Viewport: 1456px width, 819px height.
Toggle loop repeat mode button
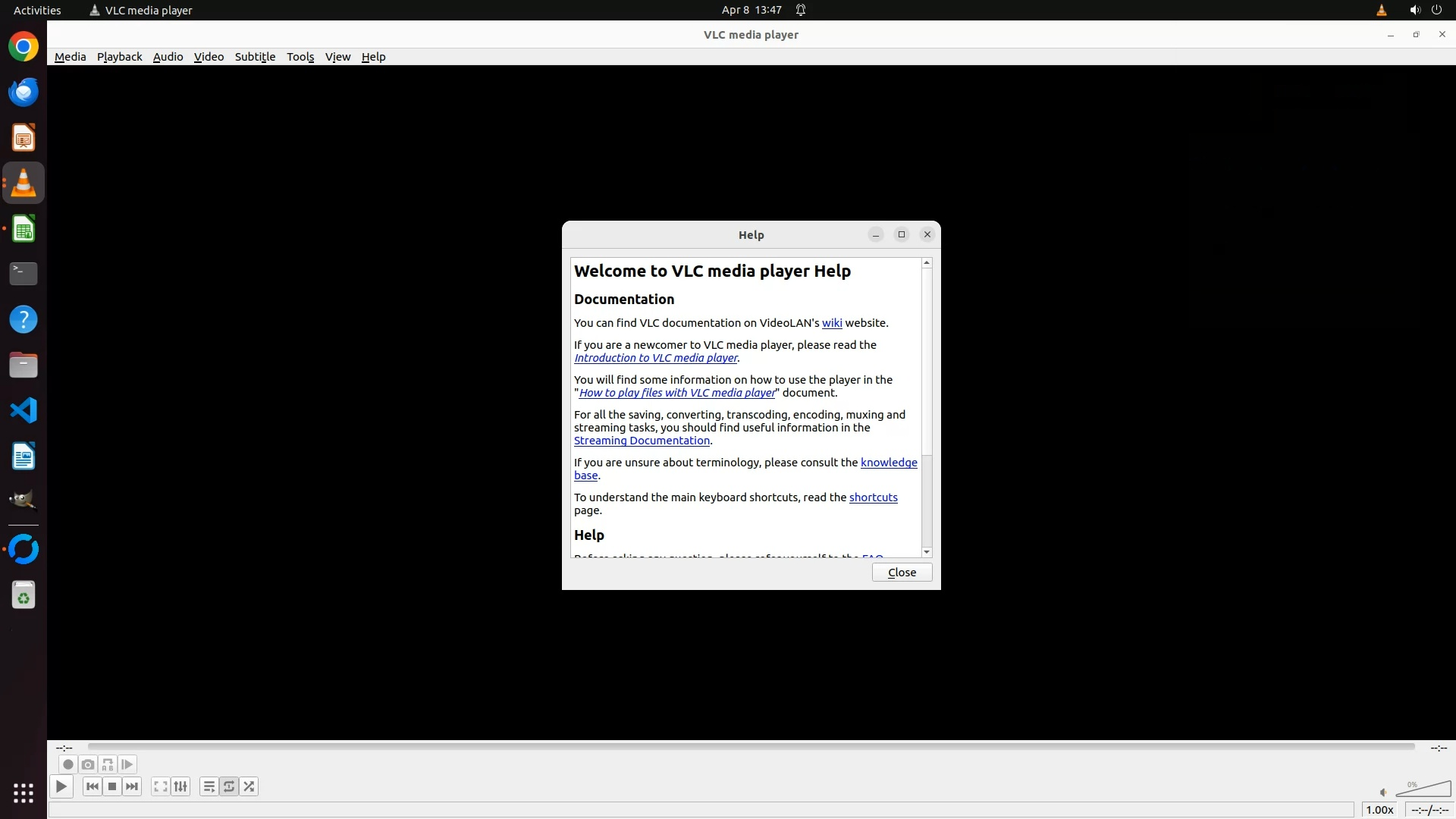229,786
